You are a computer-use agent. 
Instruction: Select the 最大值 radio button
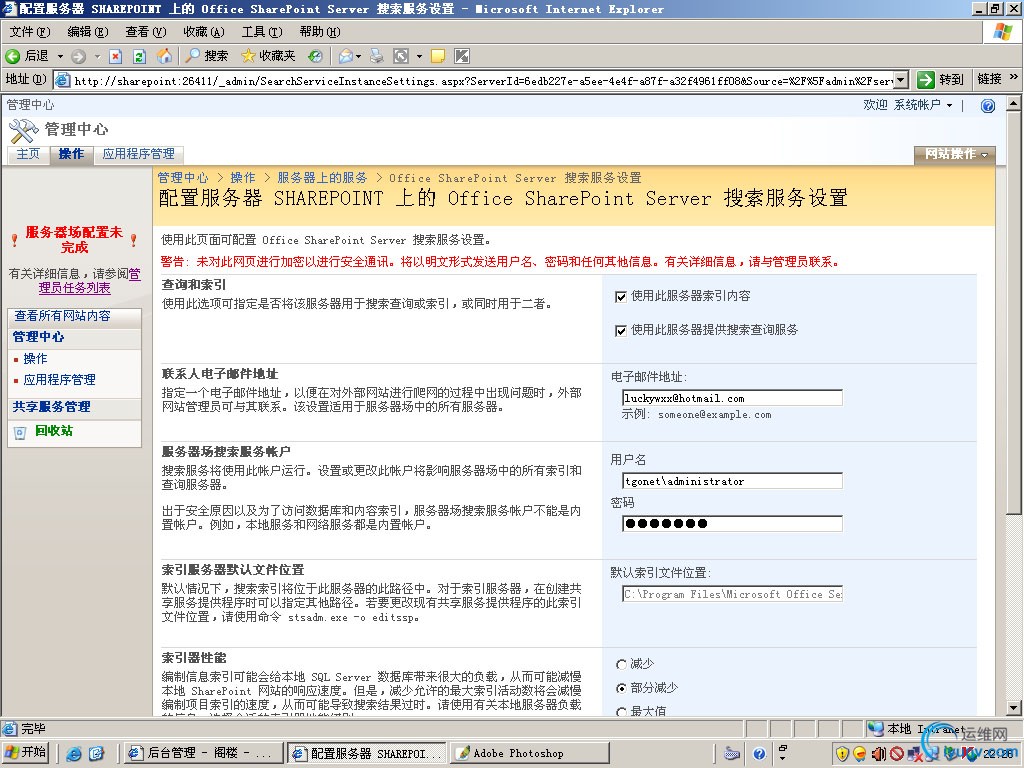point(621,712)
